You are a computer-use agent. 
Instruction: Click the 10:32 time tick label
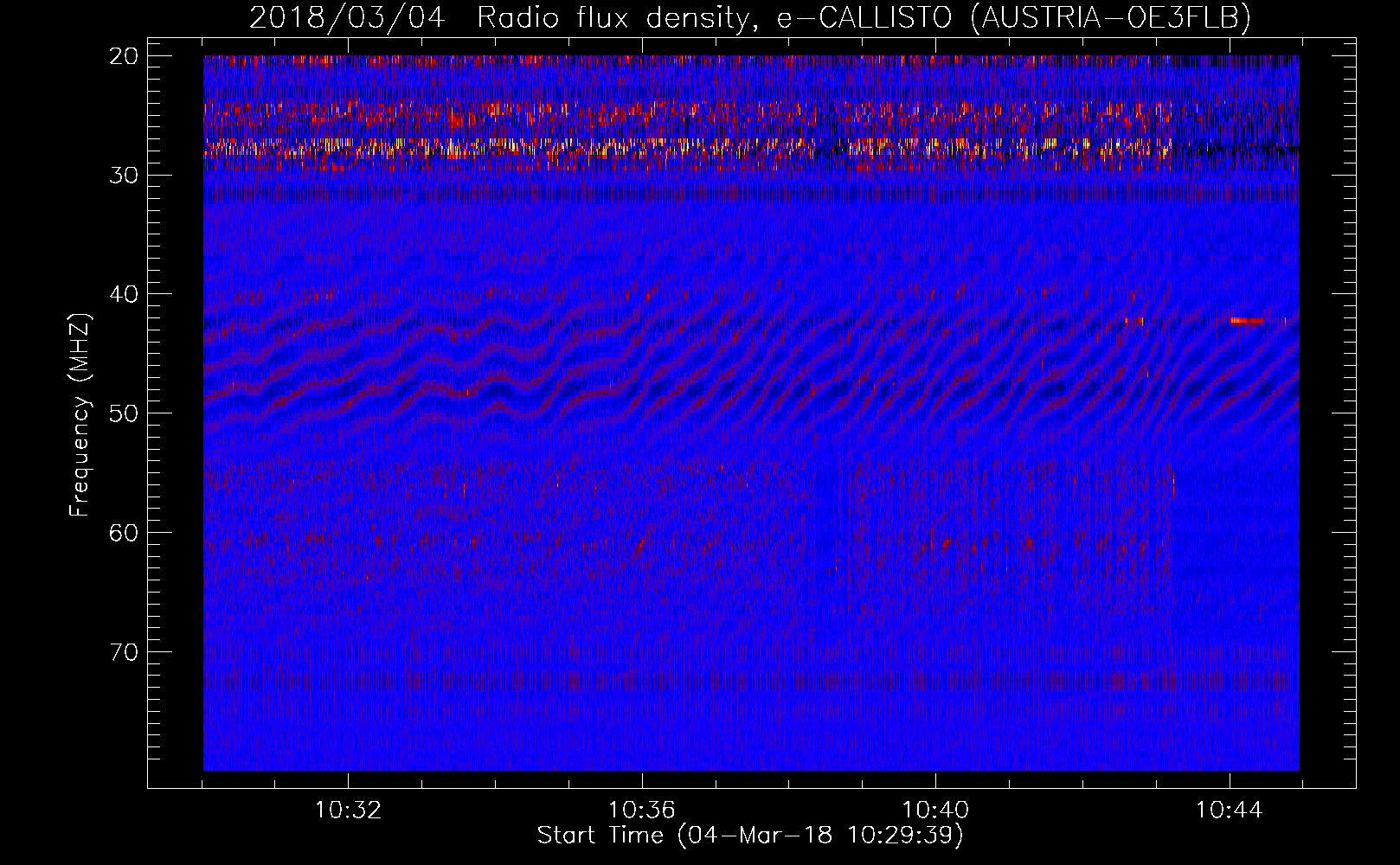[x=348, y=811]
